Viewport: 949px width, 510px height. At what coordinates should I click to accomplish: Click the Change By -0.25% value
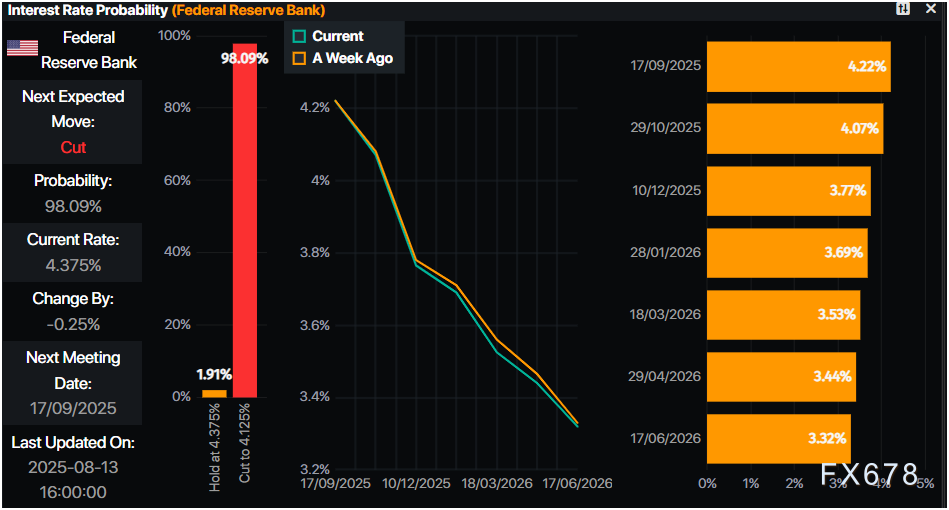[x=73, y=324]
